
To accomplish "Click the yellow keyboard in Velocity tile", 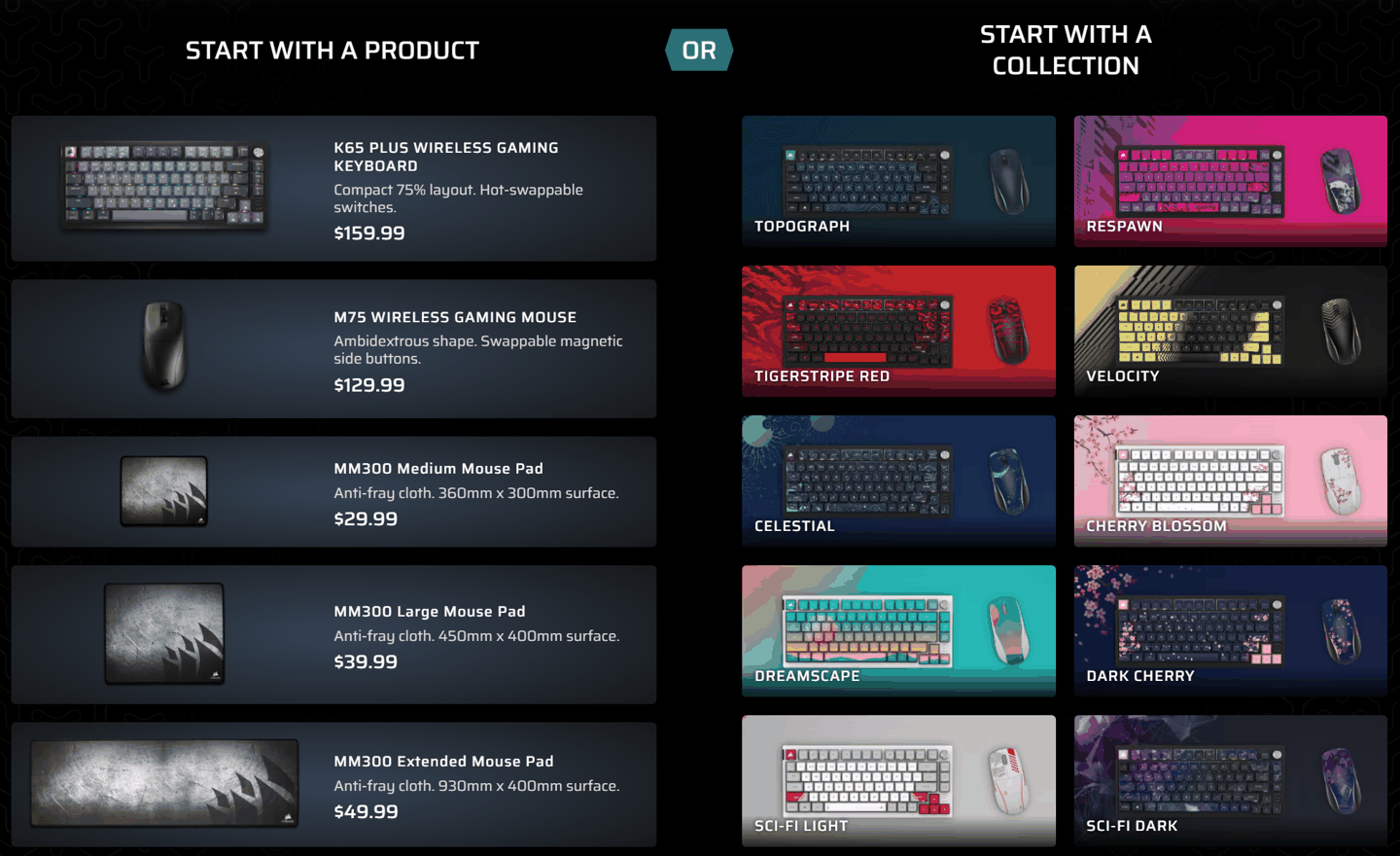I will [x=1200, y=332].
